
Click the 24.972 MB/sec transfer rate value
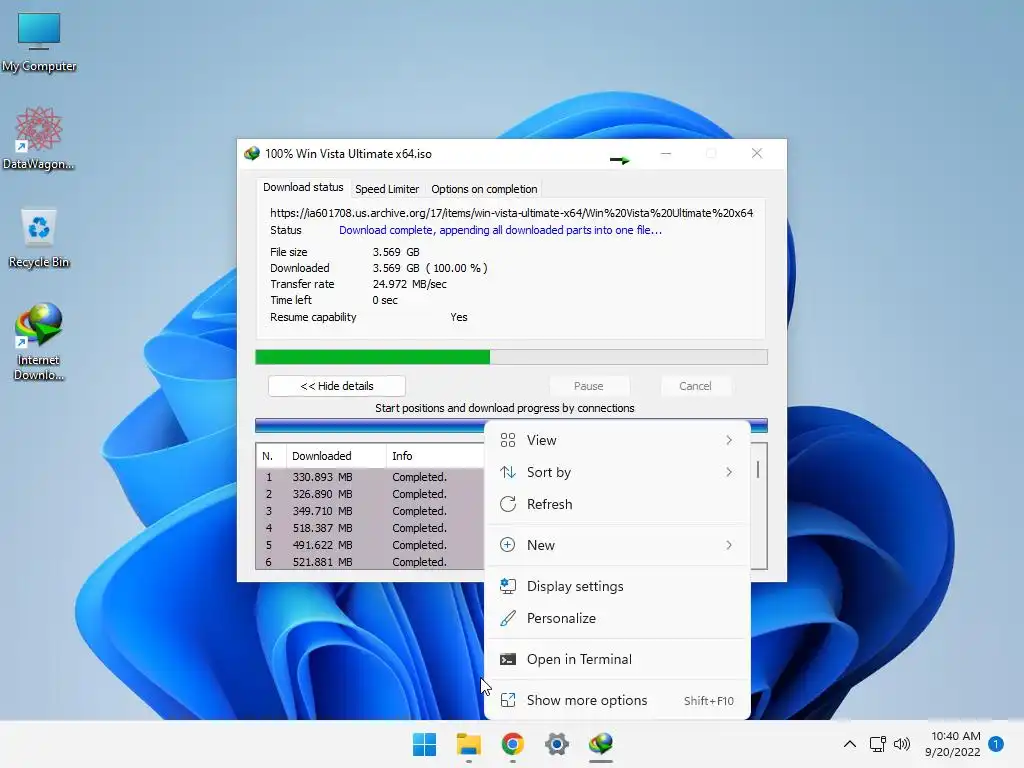(409, 284)
